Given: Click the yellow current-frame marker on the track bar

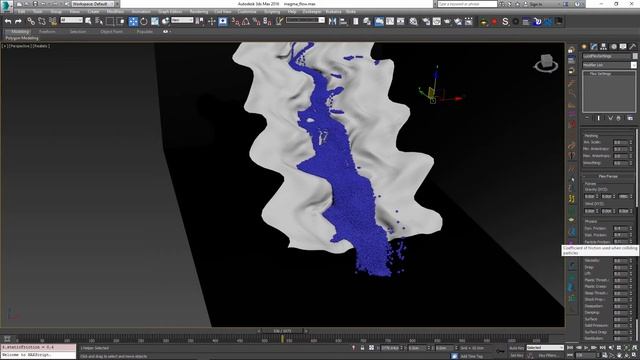Looking at the screenshot, I should [x=282, y=339].
